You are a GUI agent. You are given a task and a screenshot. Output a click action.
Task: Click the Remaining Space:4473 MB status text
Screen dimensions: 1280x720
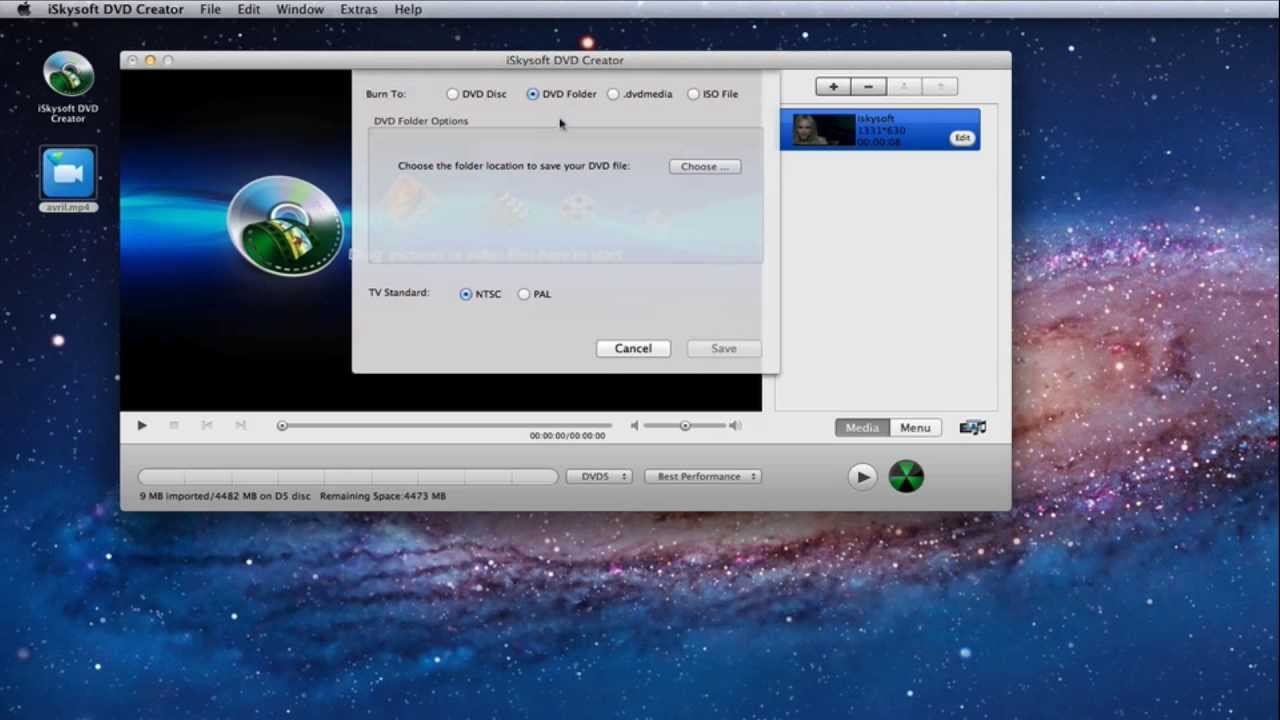[383, 496]
